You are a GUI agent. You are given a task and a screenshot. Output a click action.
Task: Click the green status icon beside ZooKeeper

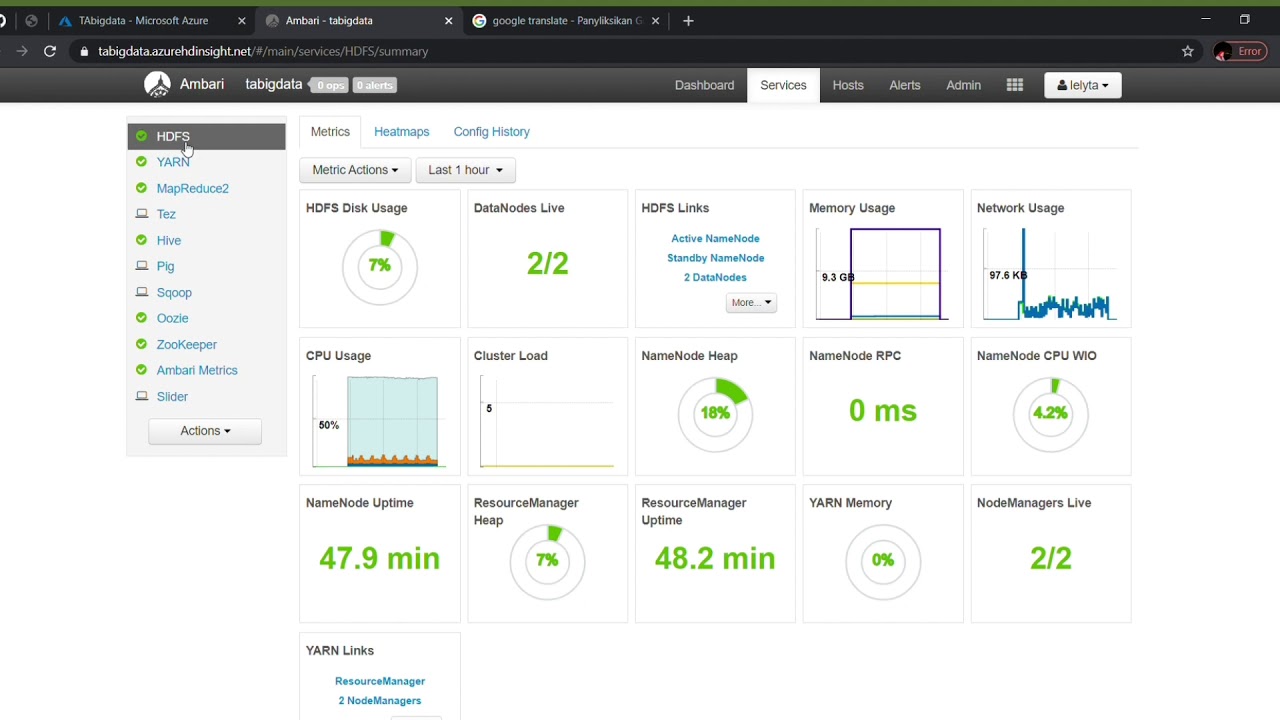(141, 344)
